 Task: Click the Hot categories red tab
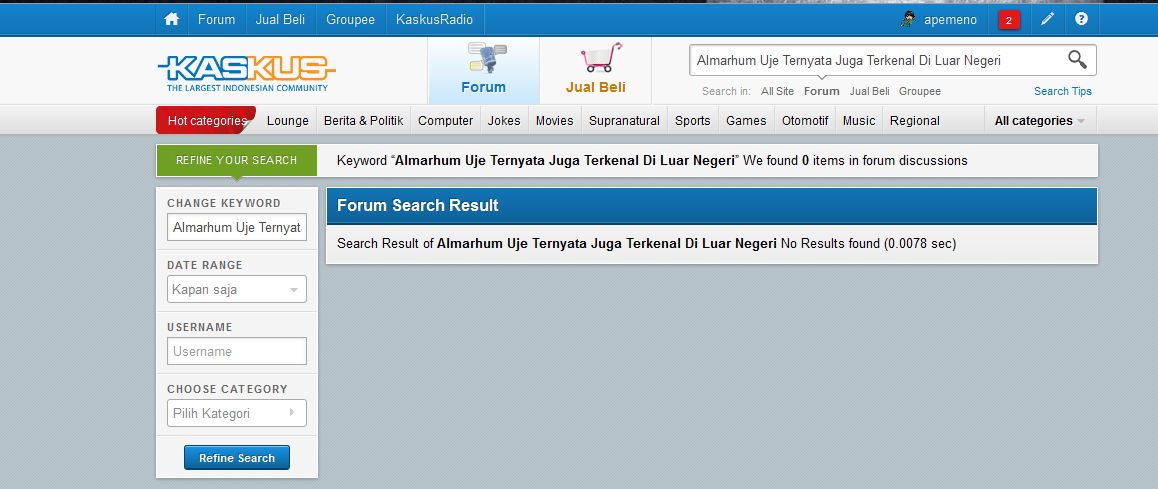tap(206, 120)
